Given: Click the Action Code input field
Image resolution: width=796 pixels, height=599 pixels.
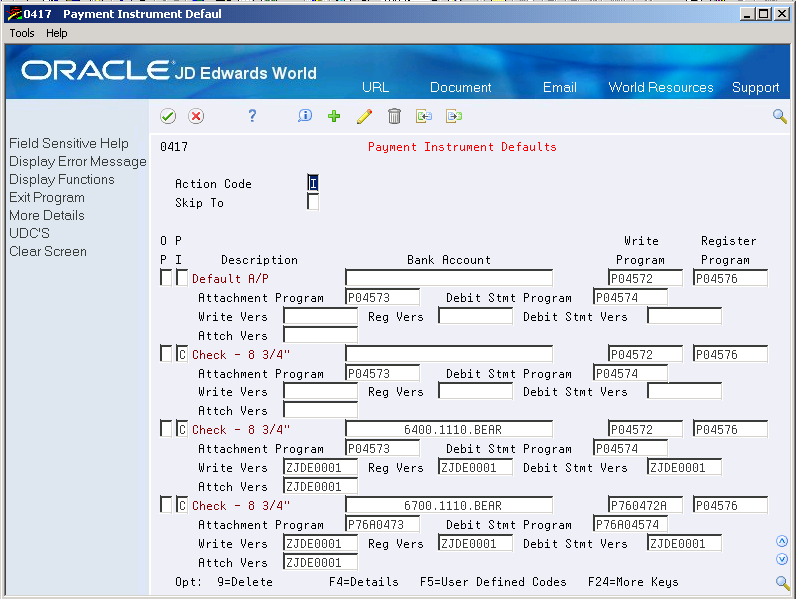Looking at the screenshot, I should point(313,183).
